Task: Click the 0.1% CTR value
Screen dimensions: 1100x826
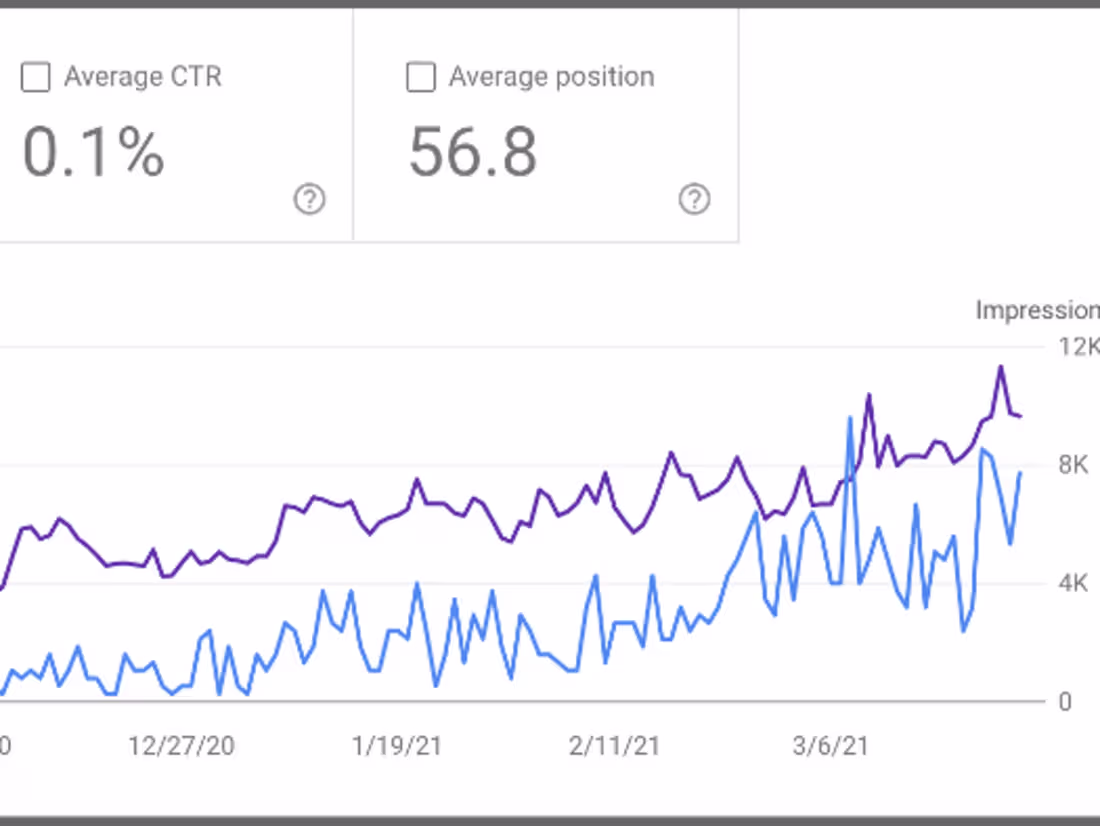Action: click(92, 152)
